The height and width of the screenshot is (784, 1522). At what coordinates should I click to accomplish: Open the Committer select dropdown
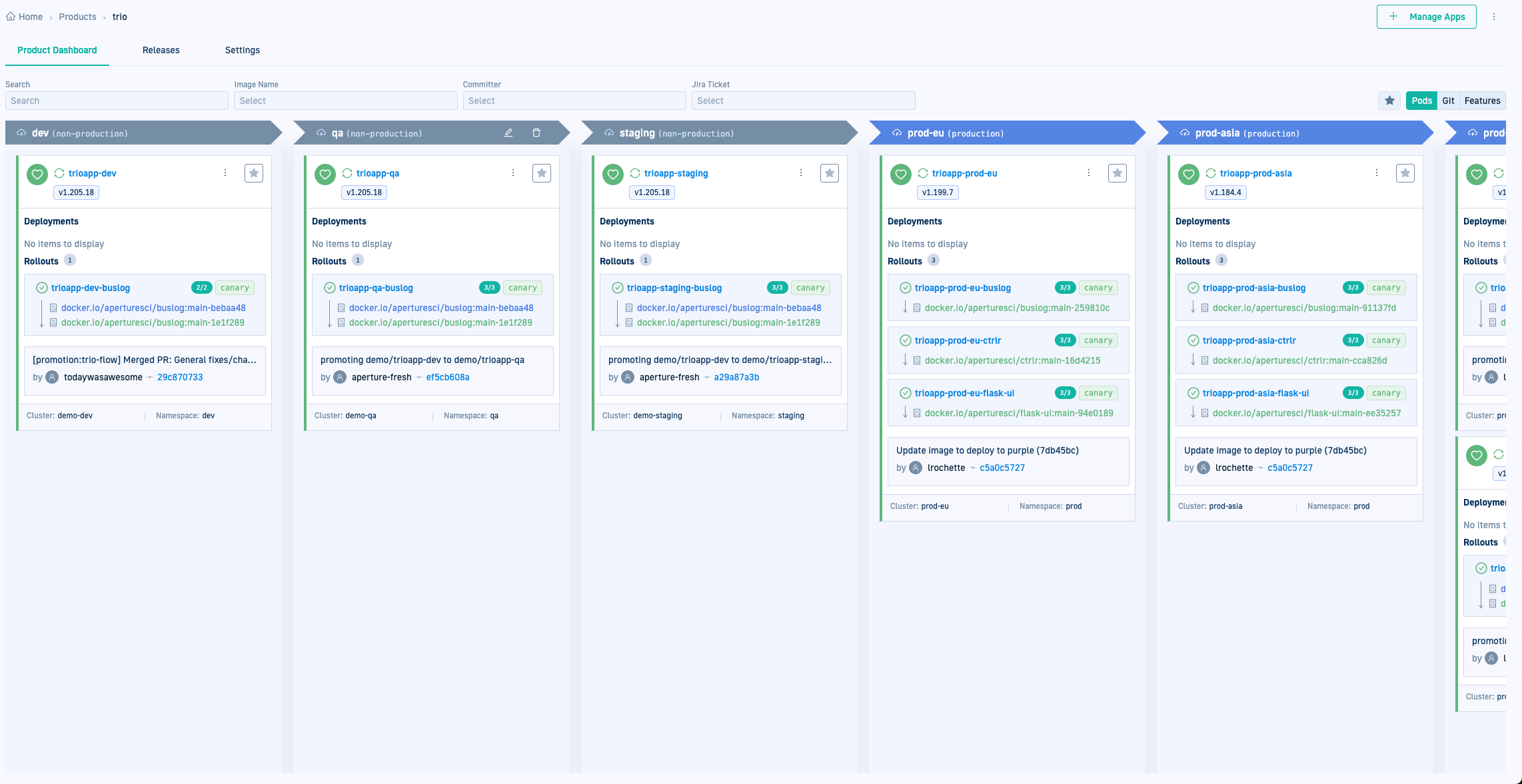574,101
